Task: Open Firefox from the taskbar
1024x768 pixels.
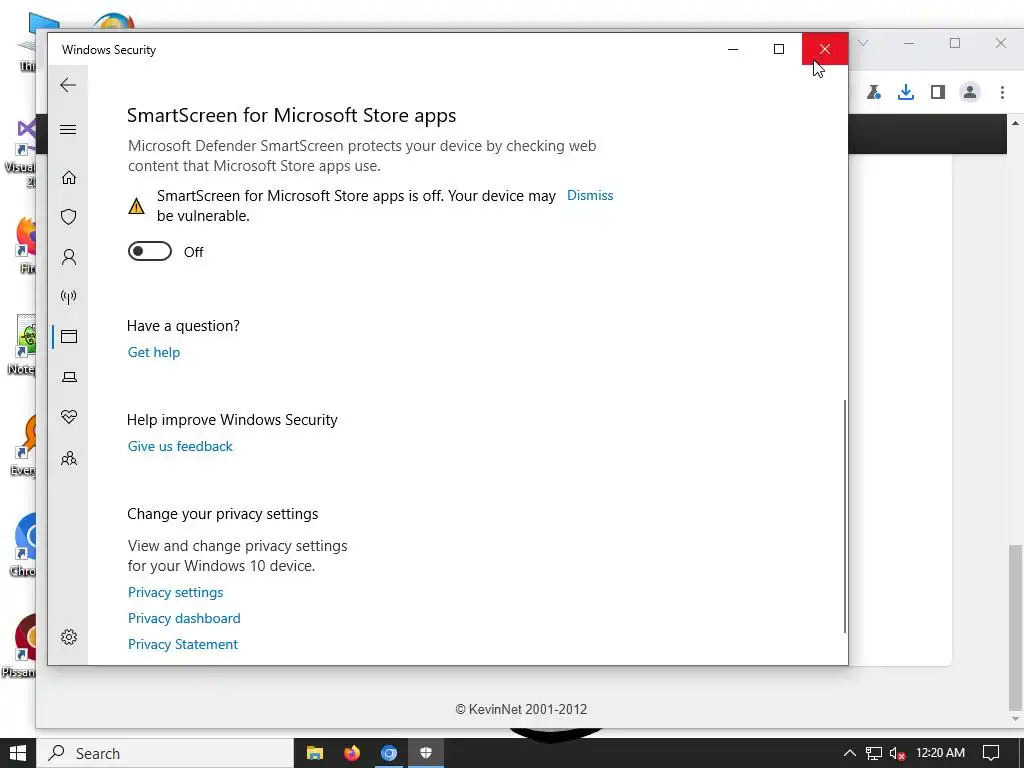Action: pos(352,753)
